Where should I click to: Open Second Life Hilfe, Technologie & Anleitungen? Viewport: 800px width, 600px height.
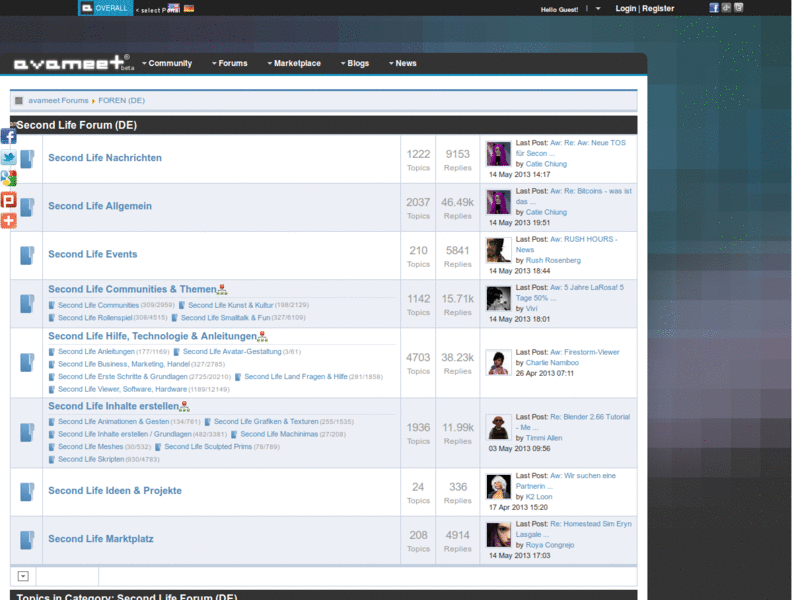153,336
